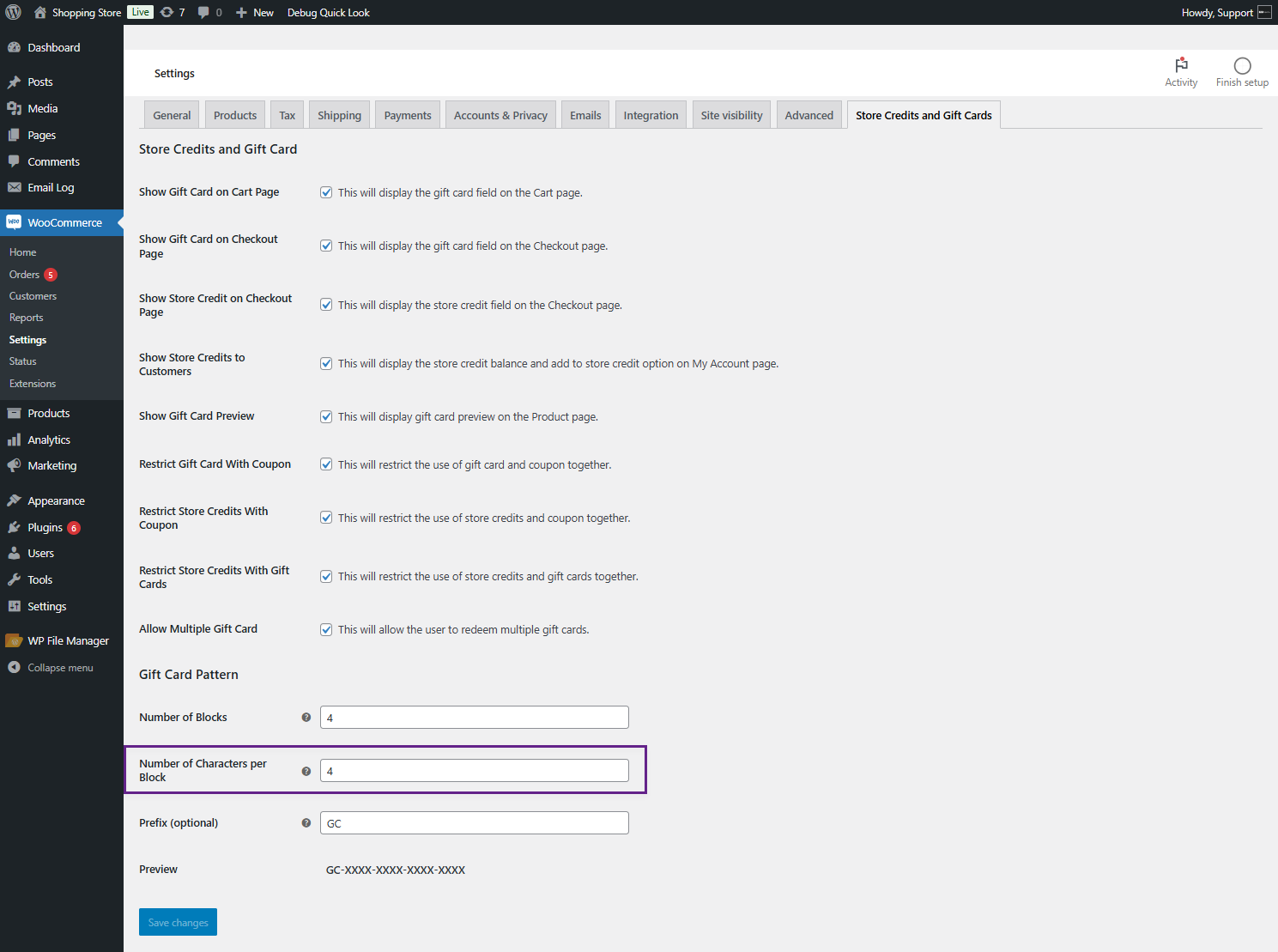Click the help tip for Number of Blocks
This screenshot has width=1278, height=952.
(x=306, y=718)
